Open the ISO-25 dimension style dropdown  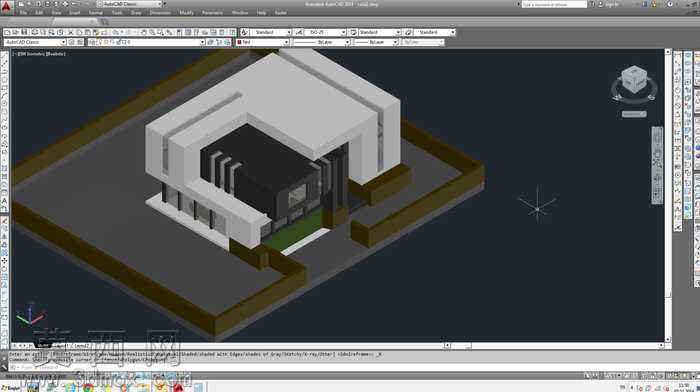(343, 32)
